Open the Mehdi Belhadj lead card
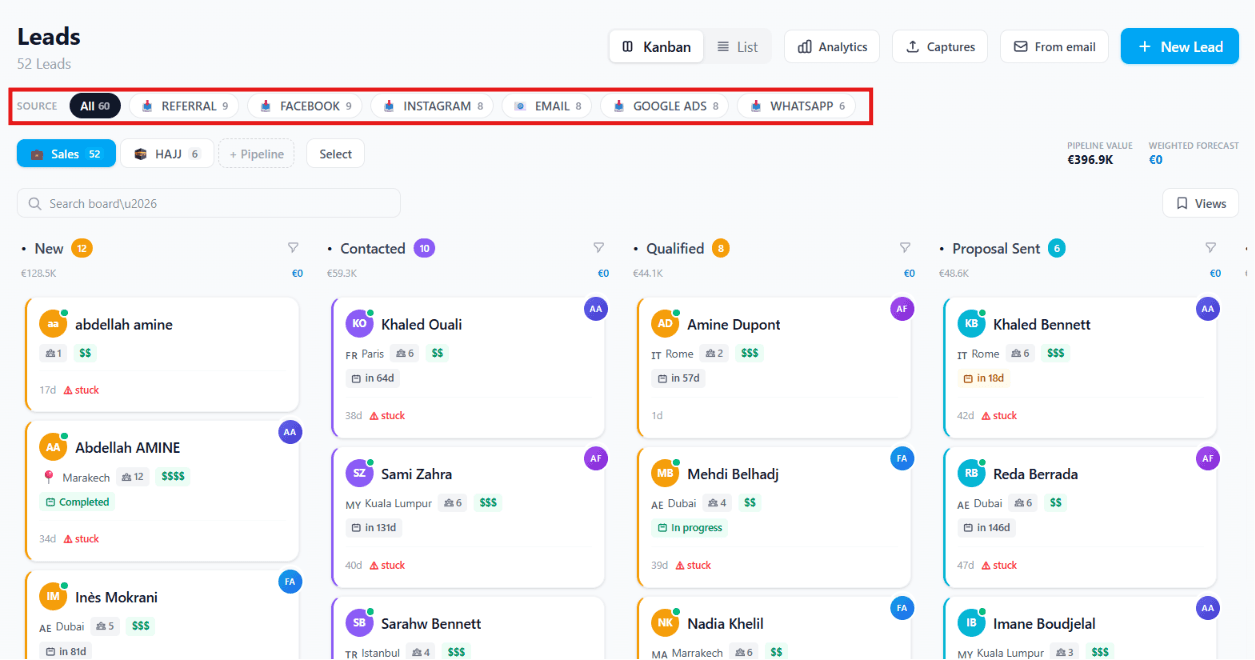Image resolution: width=1255 pixels, height=660 pixels. (x=774, y=517)
